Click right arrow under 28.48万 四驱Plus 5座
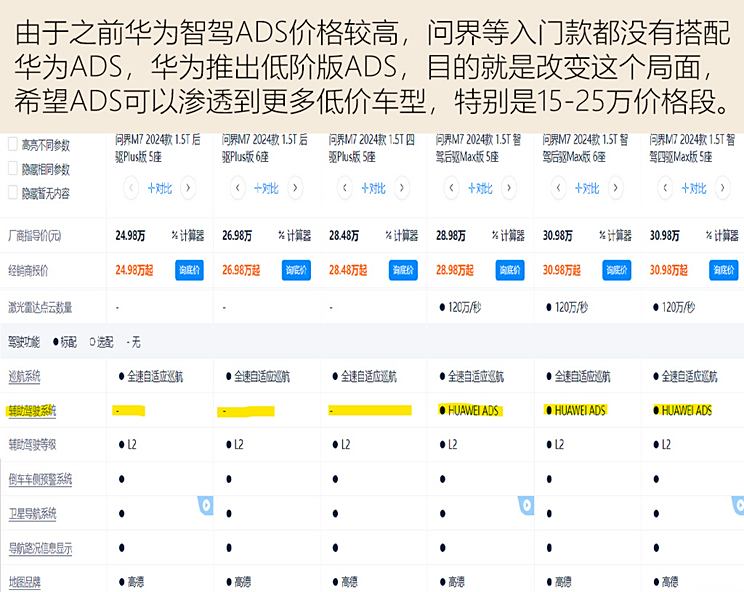This screenshot has height=592, width=744. coord(402,188)
